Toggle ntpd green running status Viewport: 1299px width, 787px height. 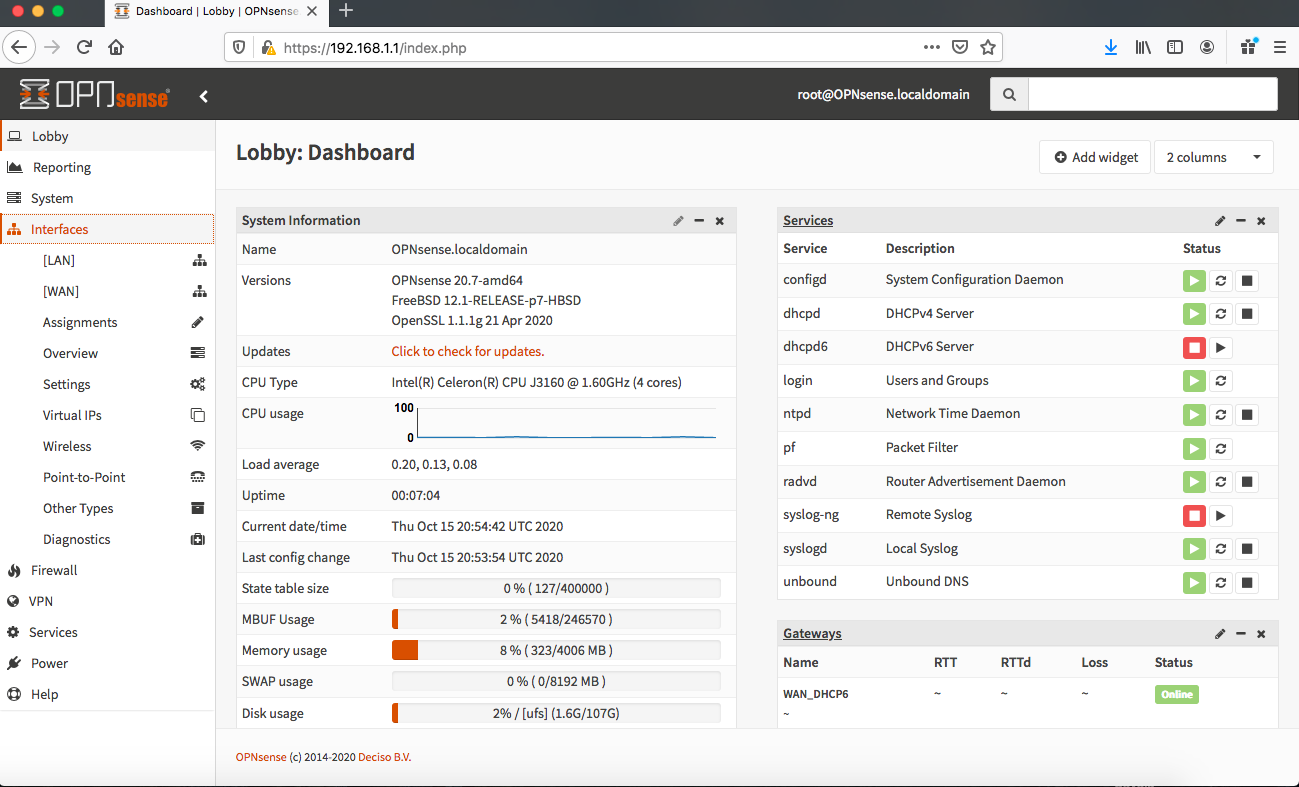pos(1194,415)
